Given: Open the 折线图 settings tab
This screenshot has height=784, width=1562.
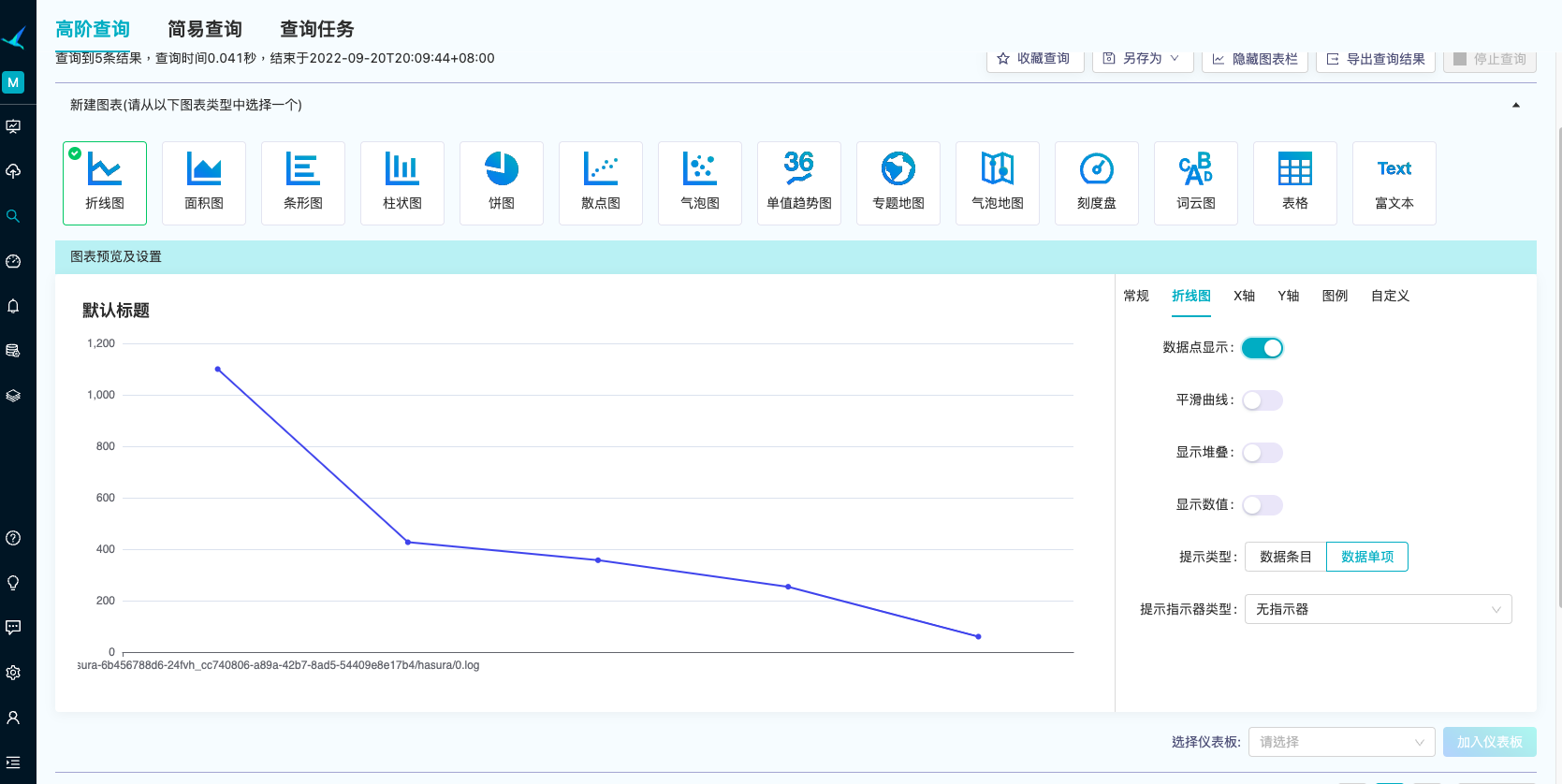Looking at the screenshot, I should tap(1191, 296).
